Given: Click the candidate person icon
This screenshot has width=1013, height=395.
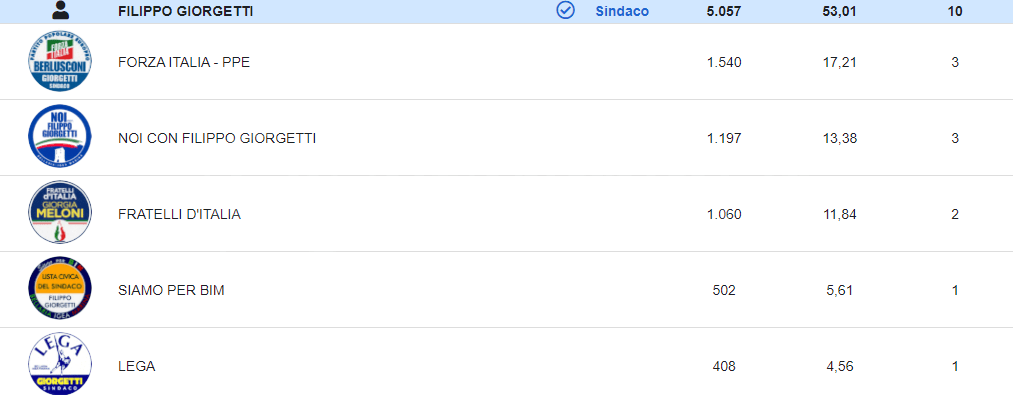Looking at the screenshot, I should [60, 10].
